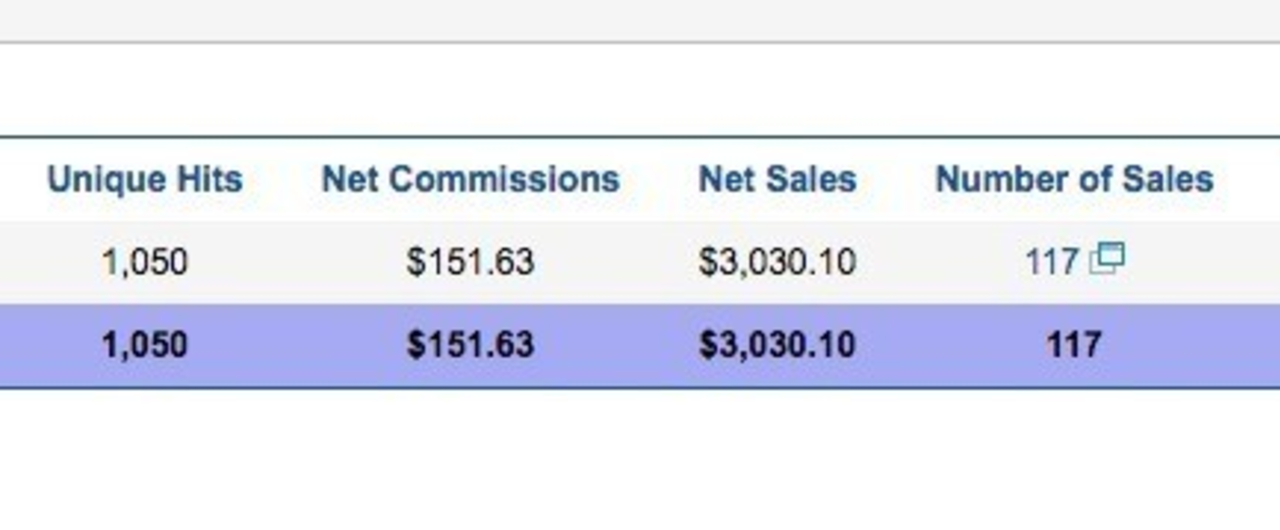This screenshot has height=530, width=1280.
Task: Click the gray header bar at top
Action: (x=640, y=20)
